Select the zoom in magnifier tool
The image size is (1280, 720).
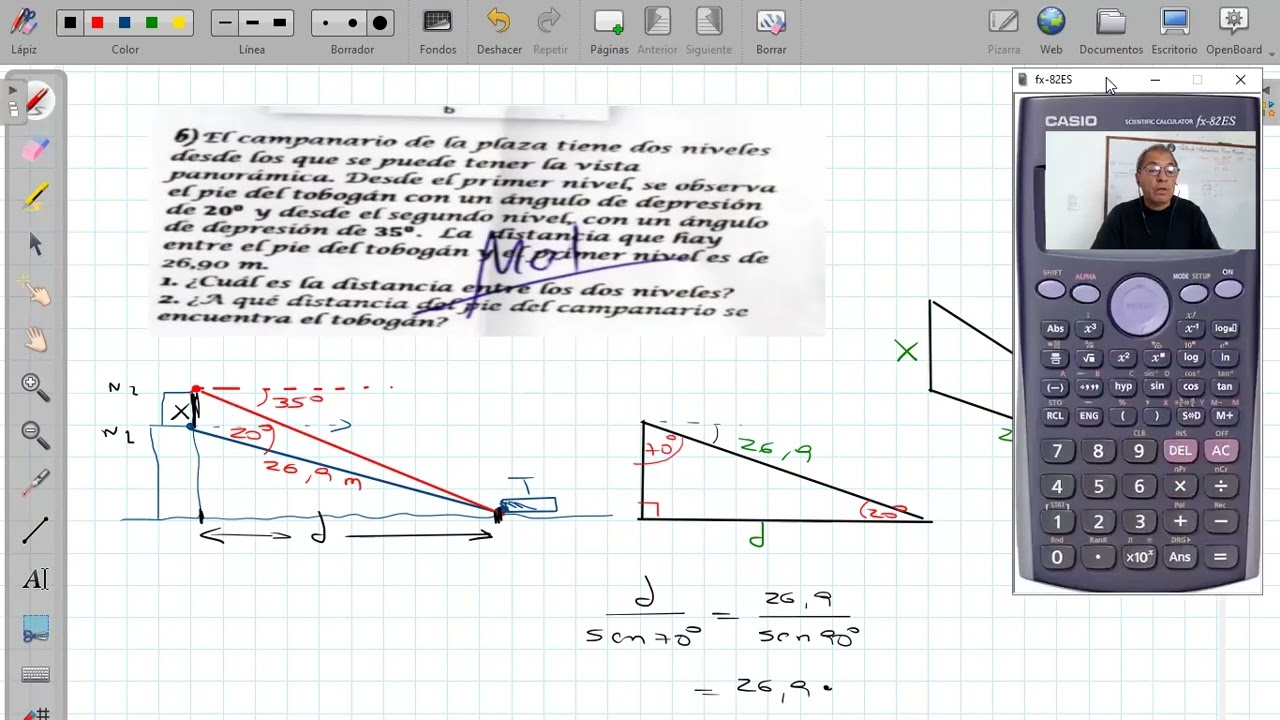(x=36, y=386)
